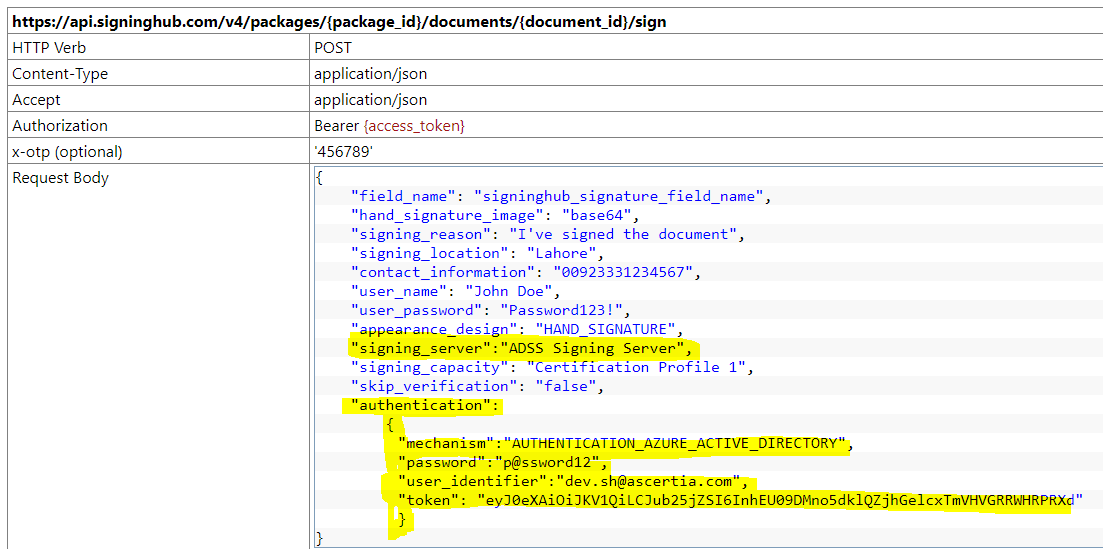Click the Accept row label

click(36, 100)
